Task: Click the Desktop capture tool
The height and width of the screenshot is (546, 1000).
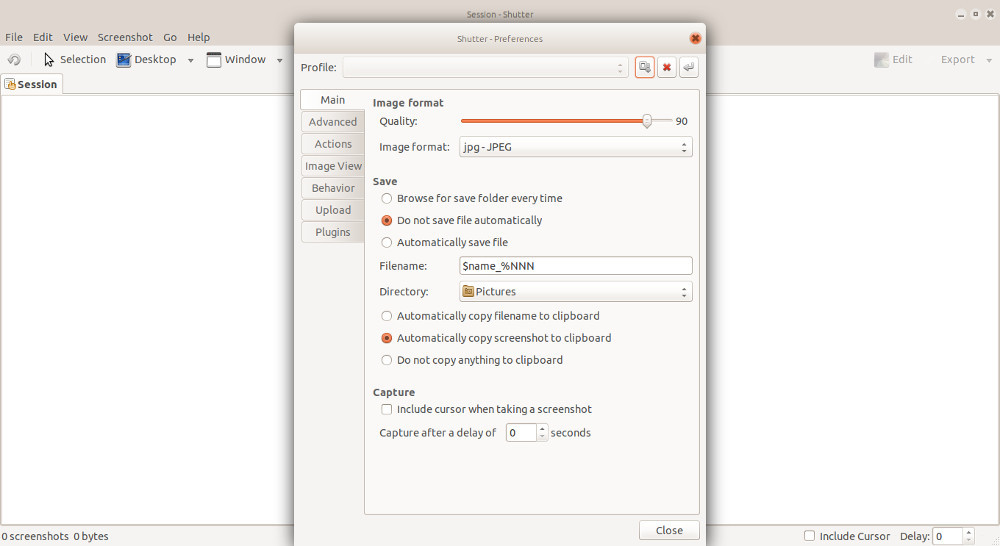Action: coord(147,59)
